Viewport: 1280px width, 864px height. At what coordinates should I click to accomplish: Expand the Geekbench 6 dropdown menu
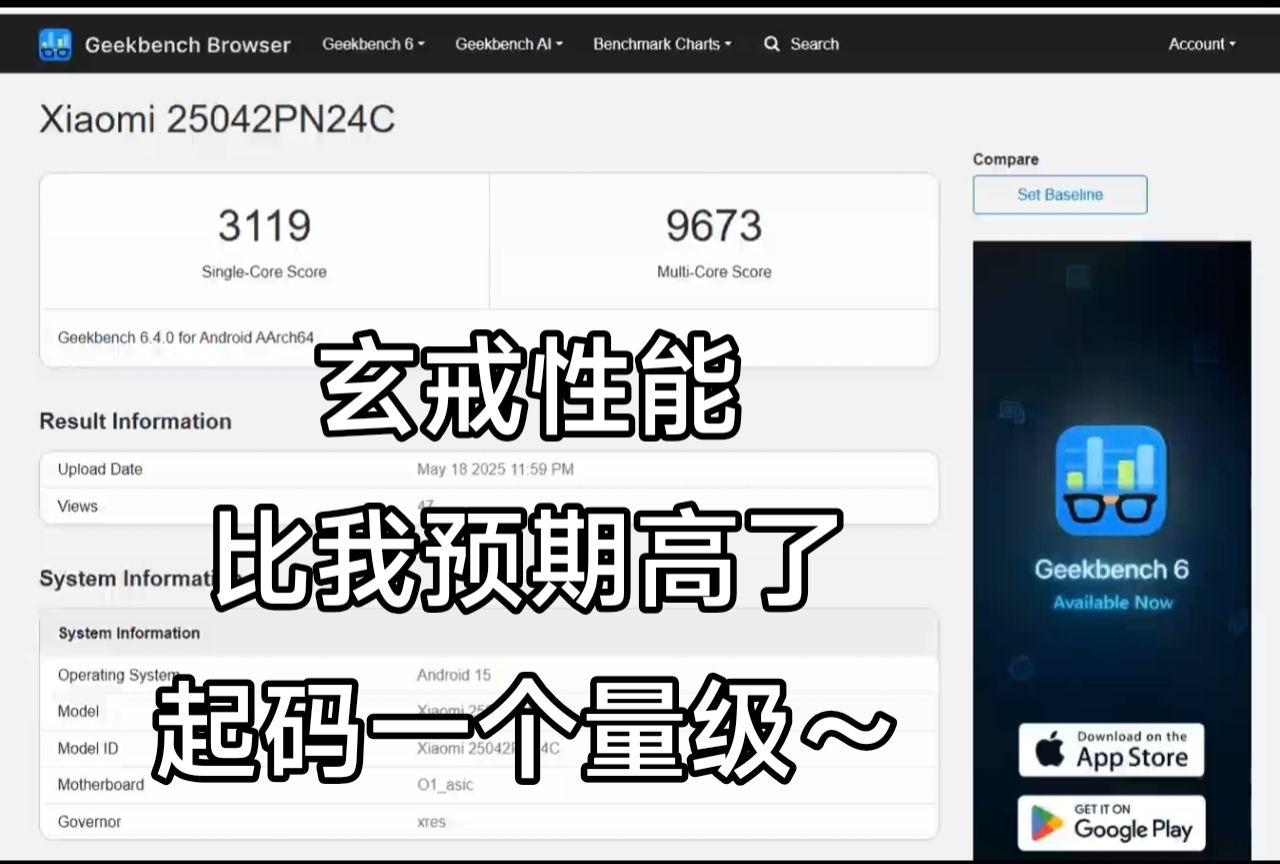coord(373,44)
